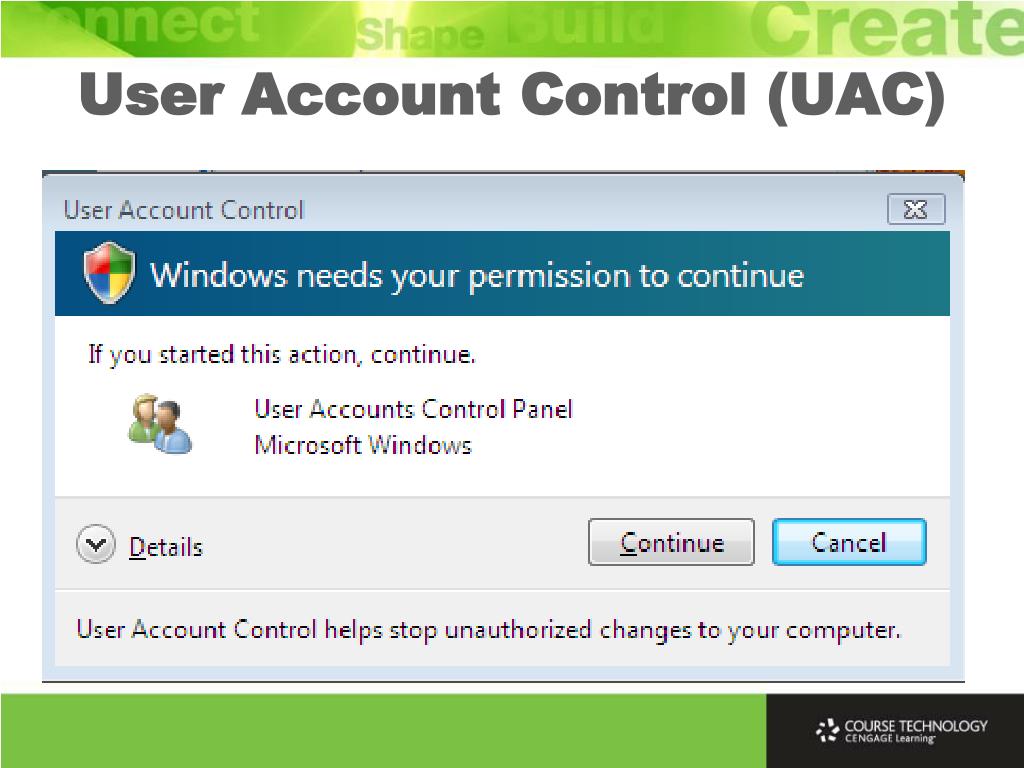1024x768 pixels.
Task: Click the User Accounts two-people icon
Action: pyautogui.click(x=160, y=424)
